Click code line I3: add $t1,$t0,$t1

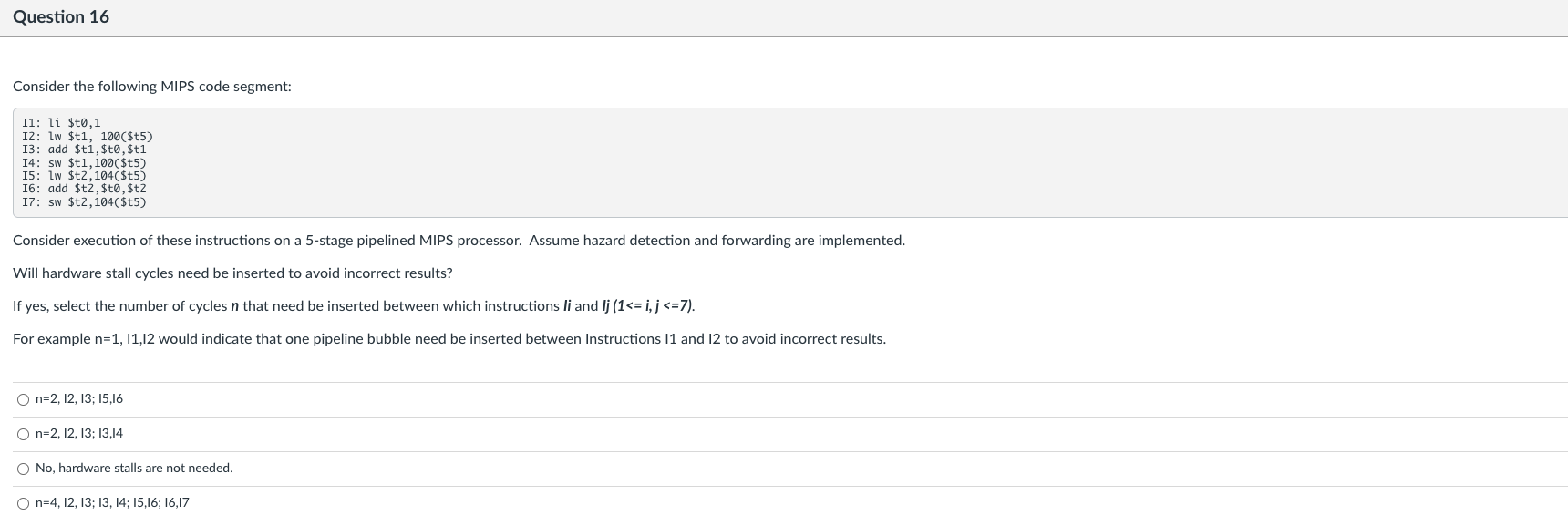(84, 149)
